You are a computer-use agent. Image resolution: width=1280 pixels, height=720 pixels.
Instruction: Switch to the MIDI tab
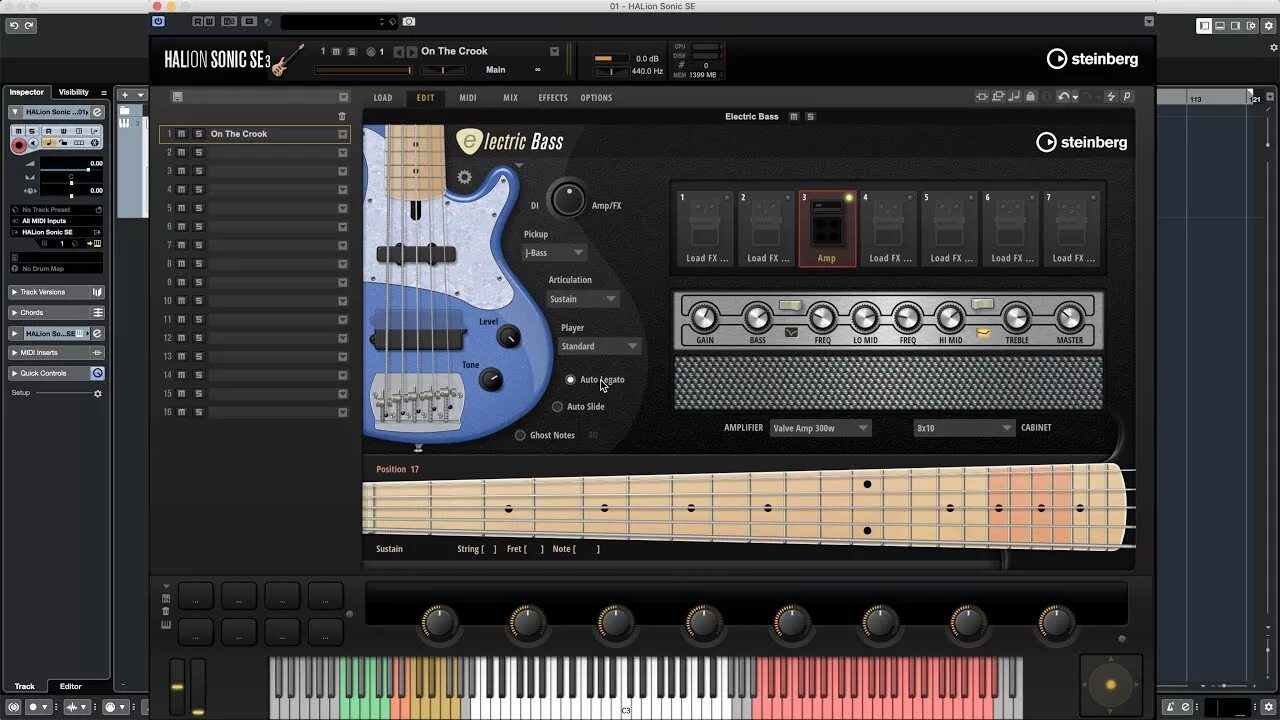click(467, 97)
